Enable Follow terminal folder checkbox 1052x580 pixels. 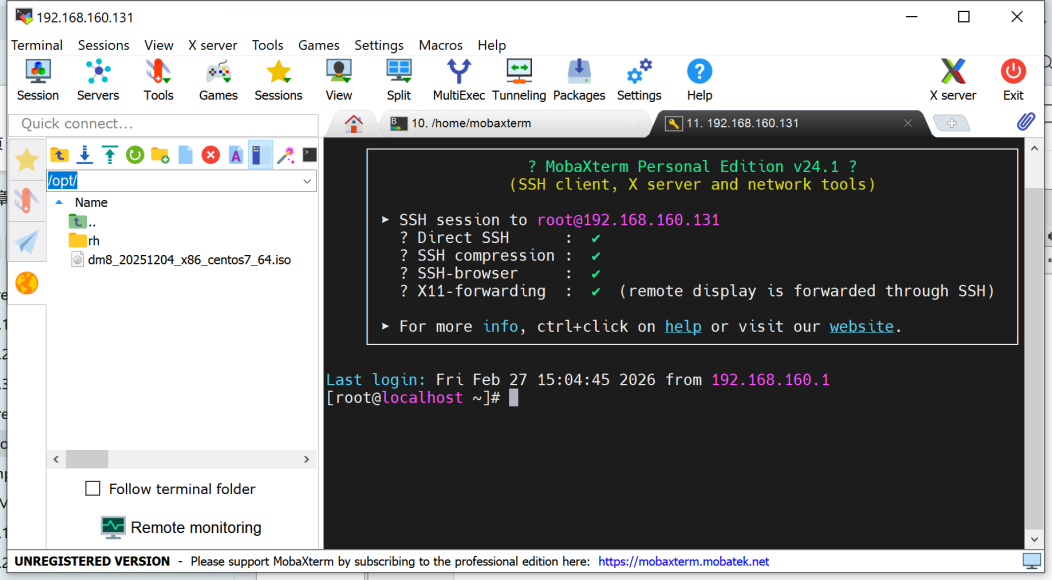(x=93, y=488)
